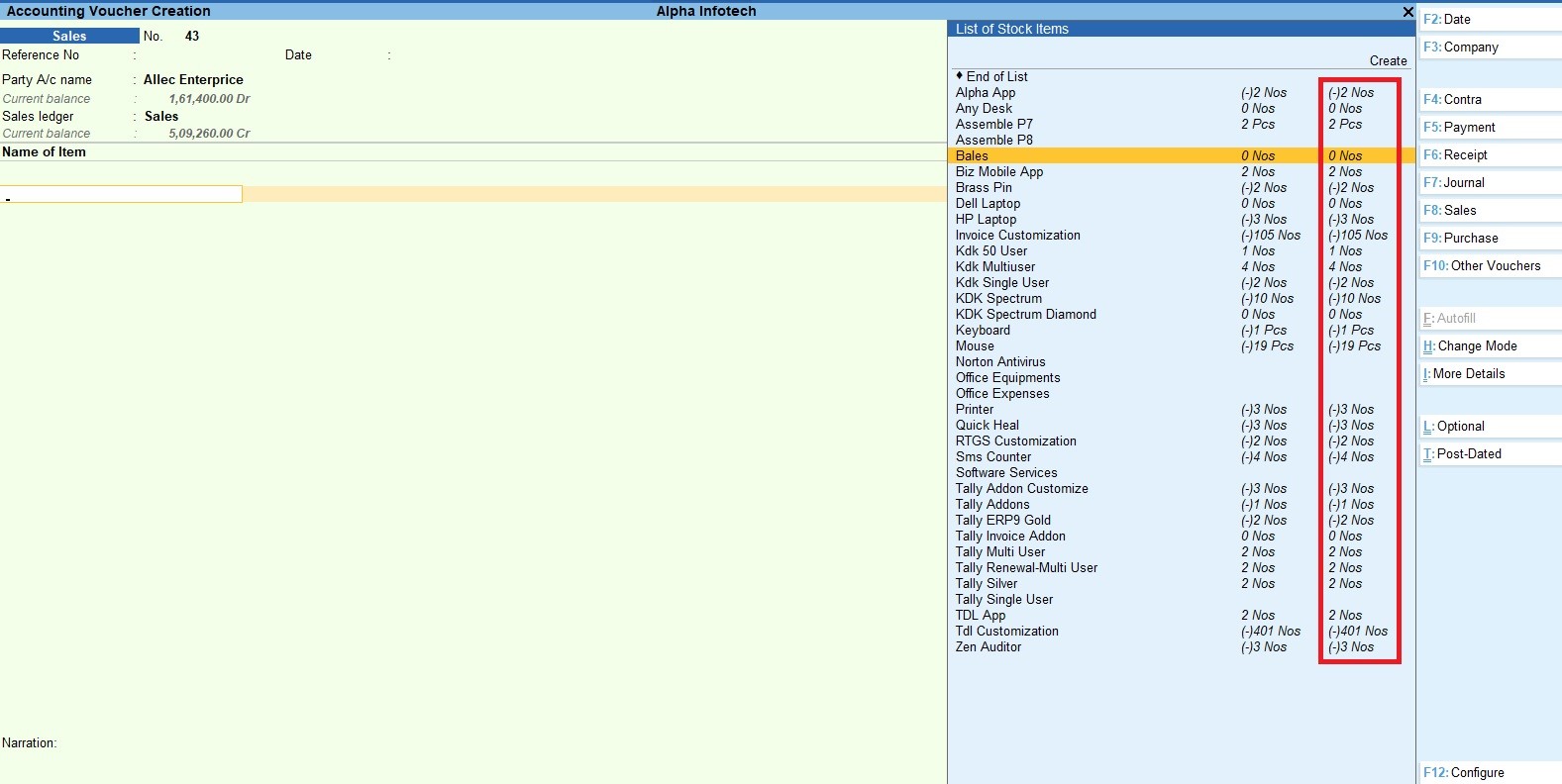Open I: More Details option
This screenshot has height=784, width=1562.
point(1468,373)
